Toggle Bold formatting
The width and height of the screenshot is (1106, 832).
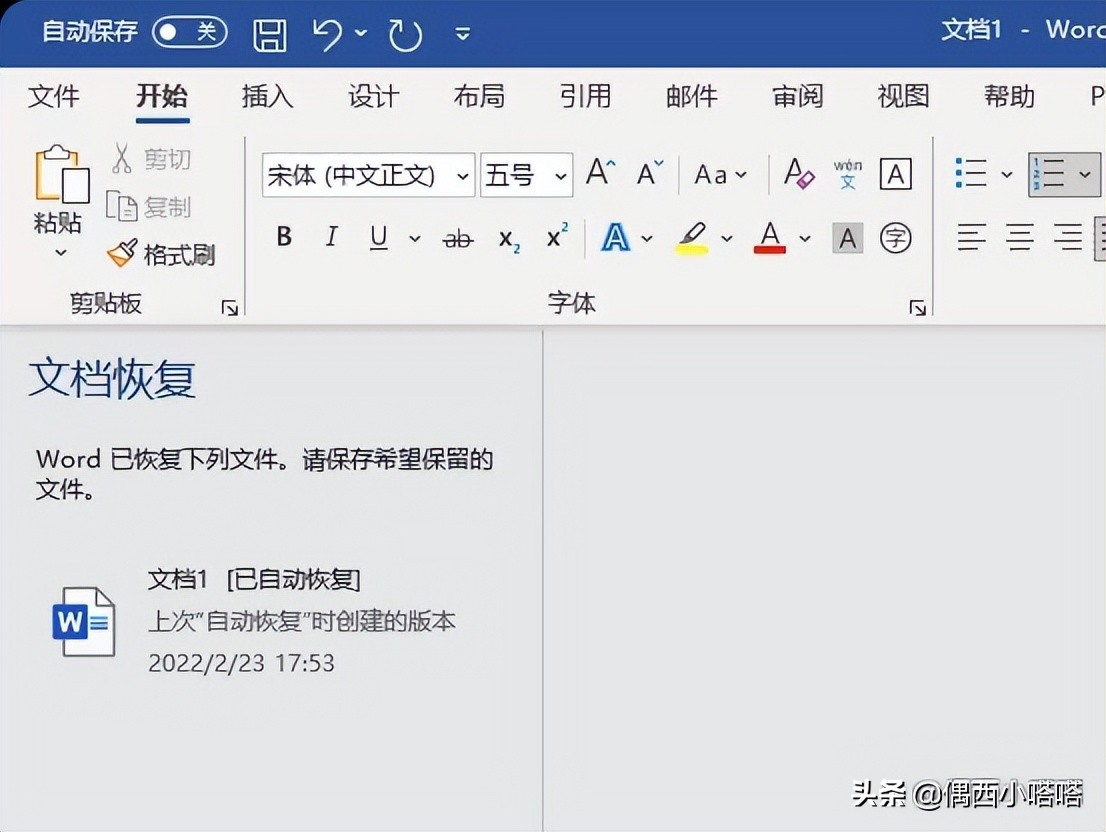point(284,237)
